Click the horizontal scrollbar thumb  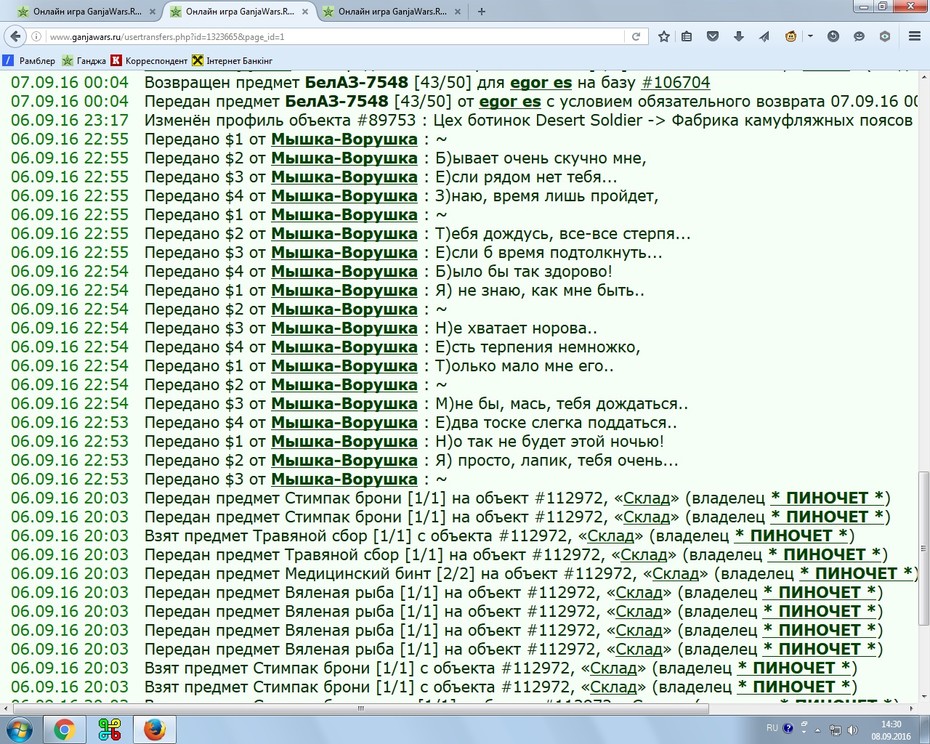click(x=361, y=708)
